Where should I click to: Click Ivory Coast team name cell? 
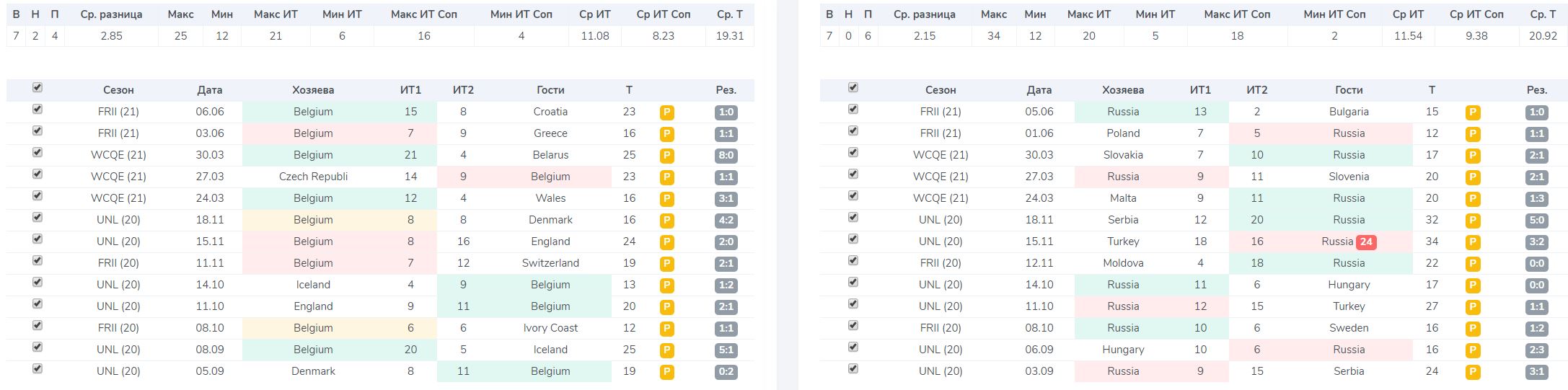click(550, 328)
